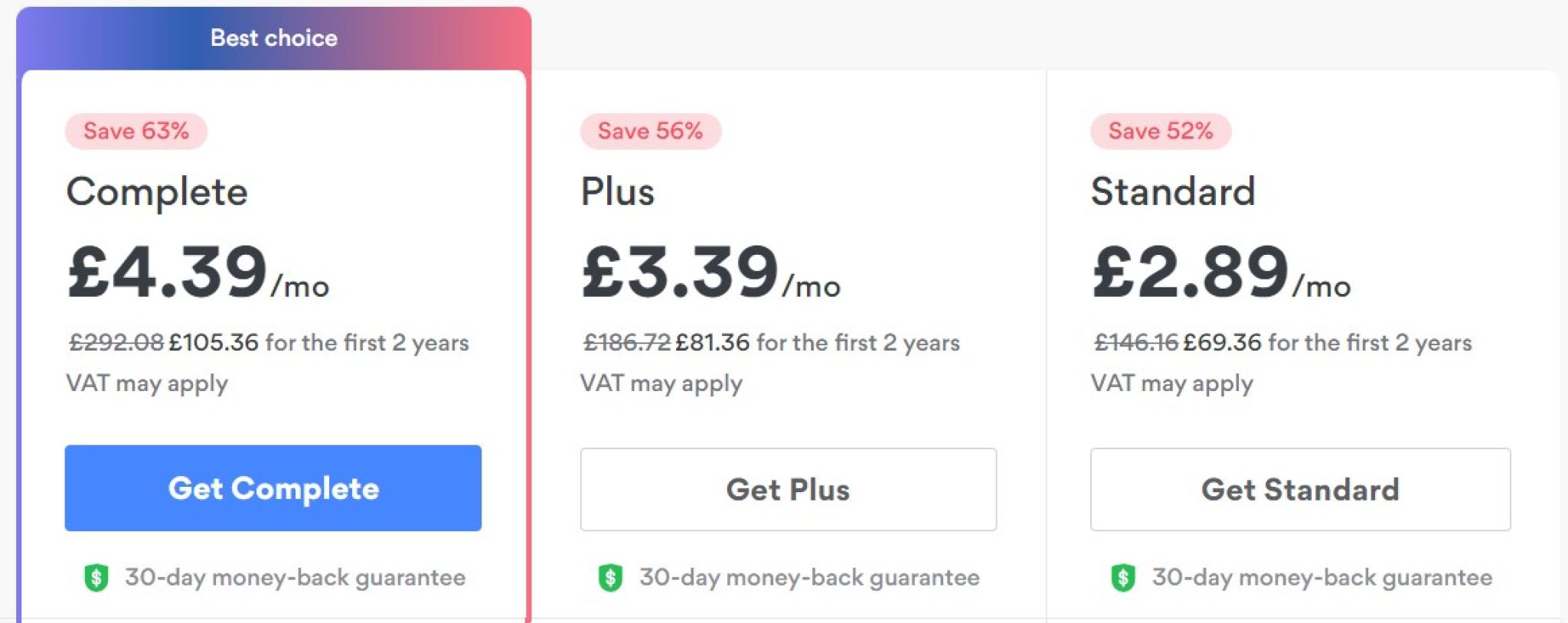
Task: Click the £2.89/mo price
Action: (x=1221, y=272)
